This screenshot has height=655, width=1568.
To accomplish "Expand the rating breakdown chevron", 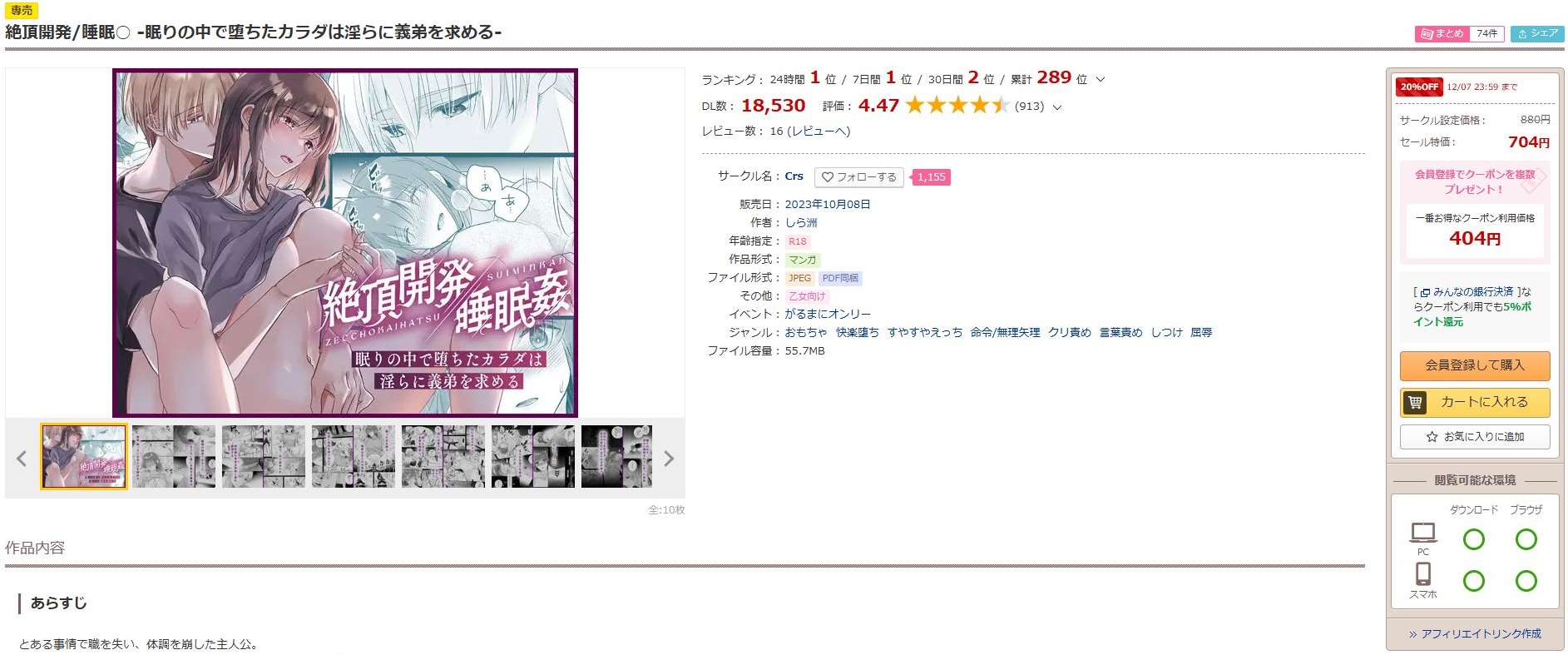I will tap(1057, 107).
